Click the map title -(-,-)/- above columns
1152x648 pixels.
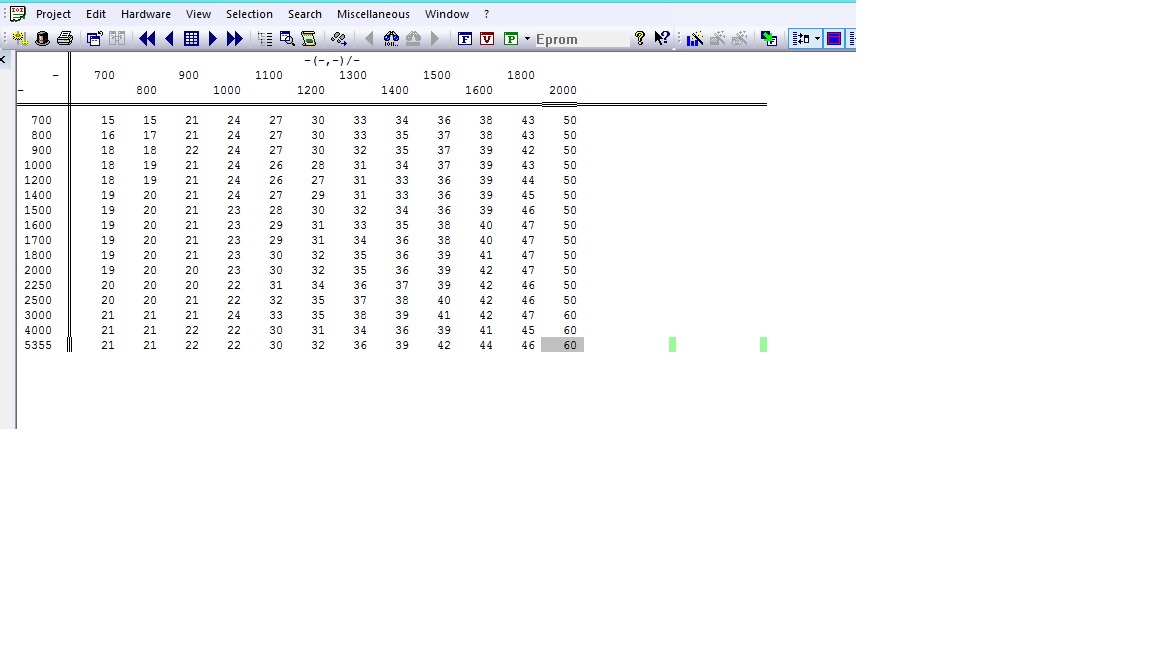click(332, 60)
